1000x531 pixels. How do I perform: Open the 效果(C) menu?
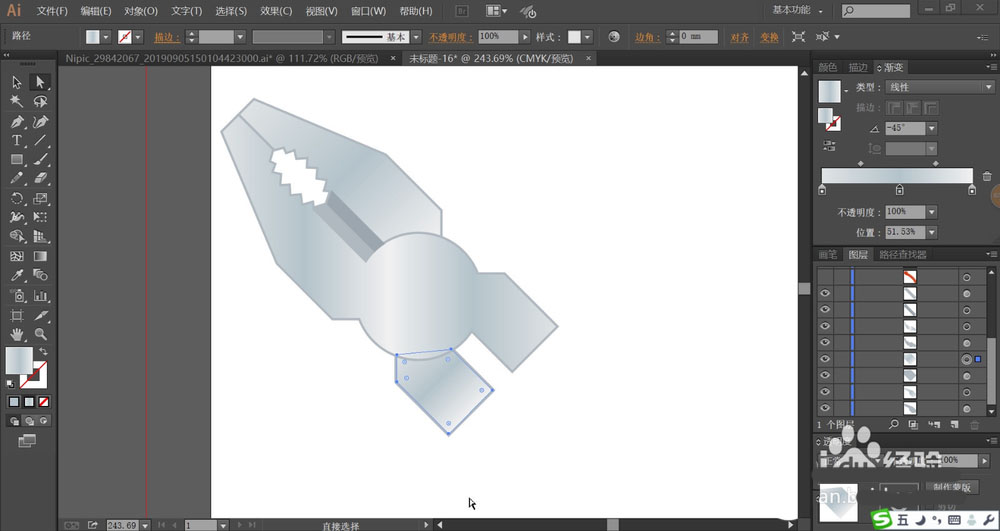tap(276, 11)
